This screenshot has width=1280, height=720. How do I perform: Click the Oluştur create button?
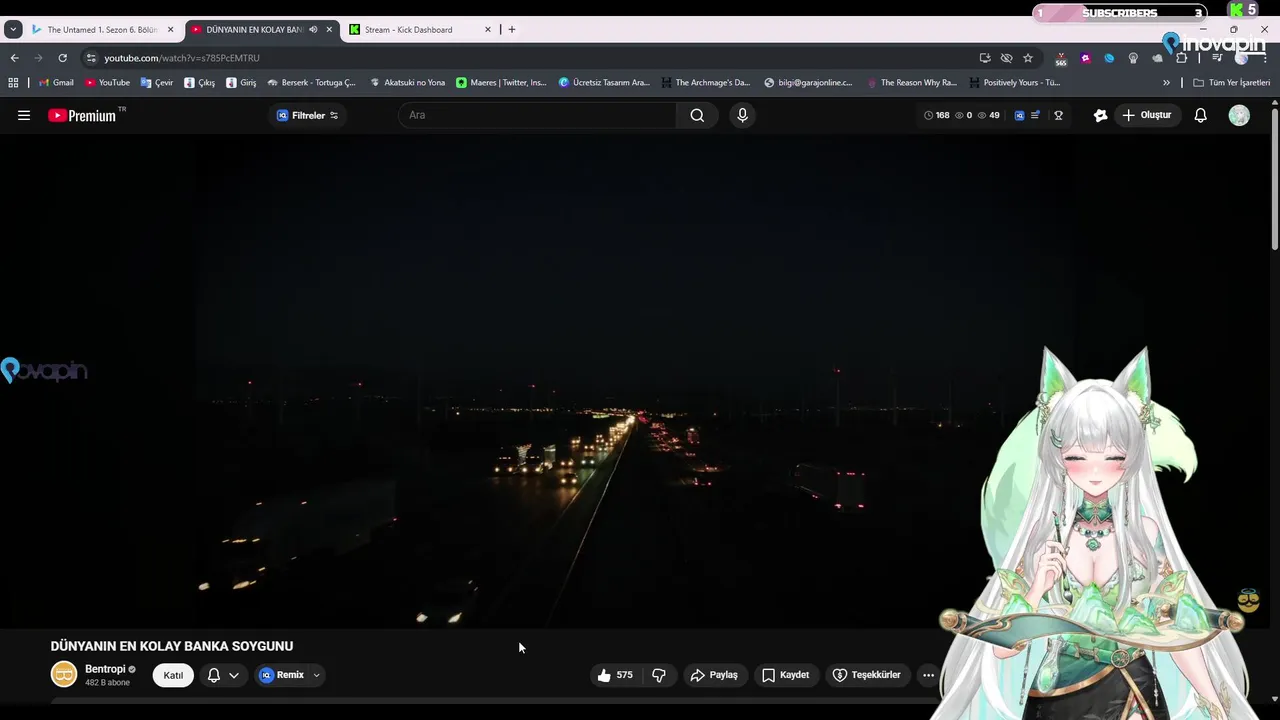[x=1147, y=115]
